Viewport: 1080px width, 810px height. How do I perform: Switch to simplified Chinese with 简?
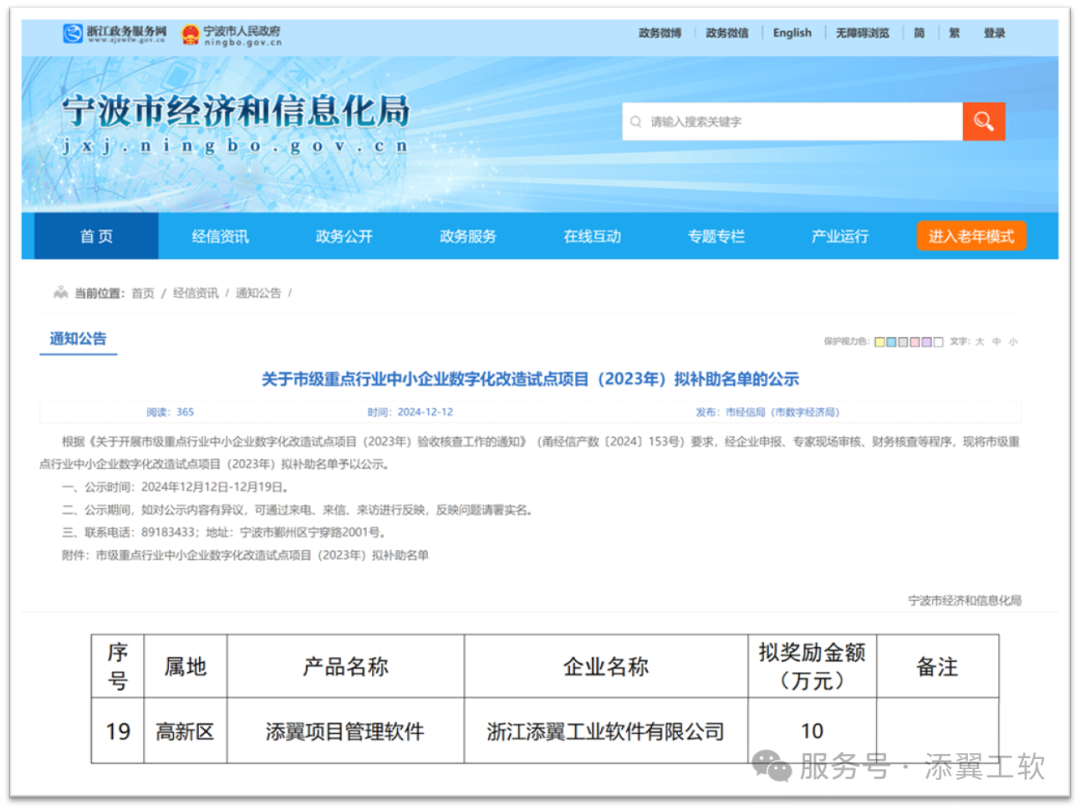click(x=919, y=33)
